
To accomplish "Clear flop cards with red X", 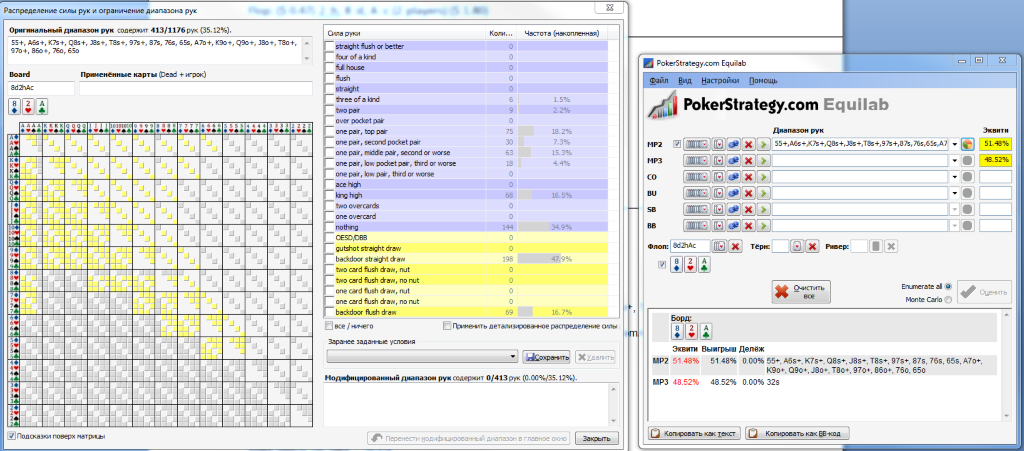I will (735, 246).
